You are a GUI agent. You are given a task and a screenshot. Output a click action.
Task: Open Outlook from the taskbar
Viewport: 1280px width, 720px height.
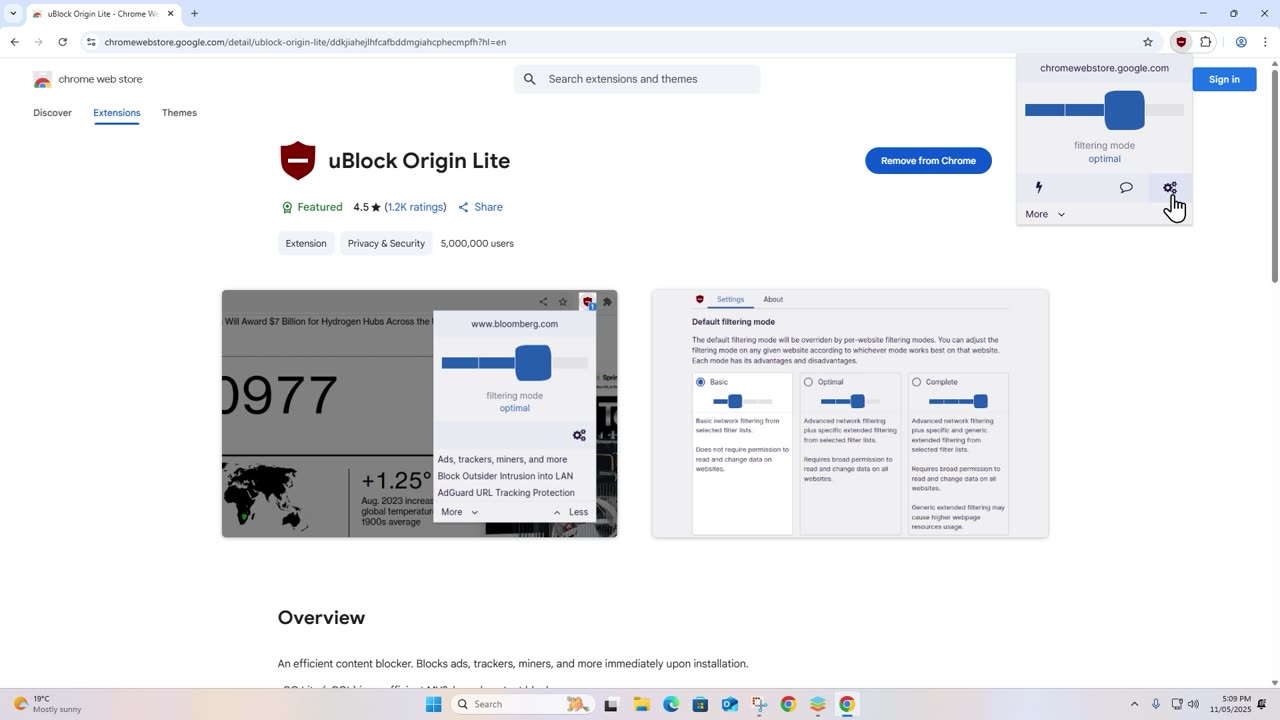[730, 704]
